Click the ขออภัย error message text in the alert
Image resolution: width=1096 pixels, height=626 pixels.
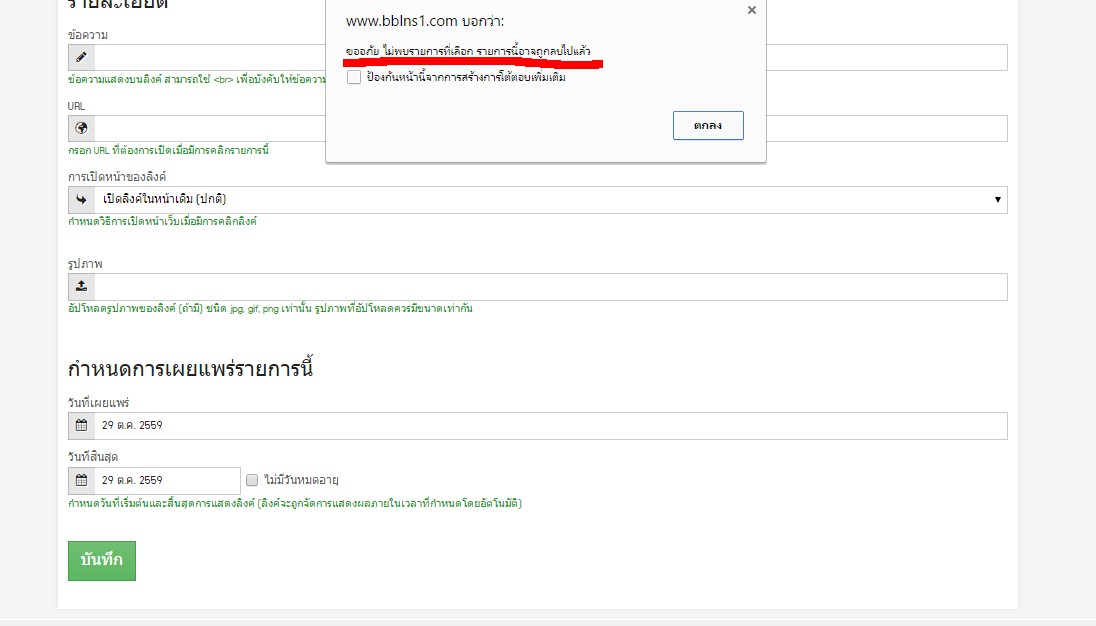pyautogui.click(x=468, y=51)
